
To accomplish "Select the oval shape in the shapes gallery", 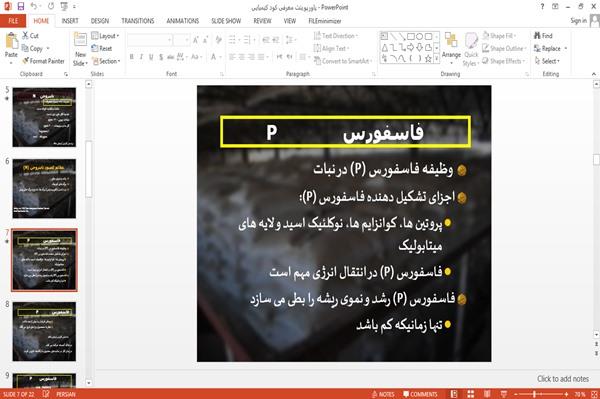I will point(420,36).
